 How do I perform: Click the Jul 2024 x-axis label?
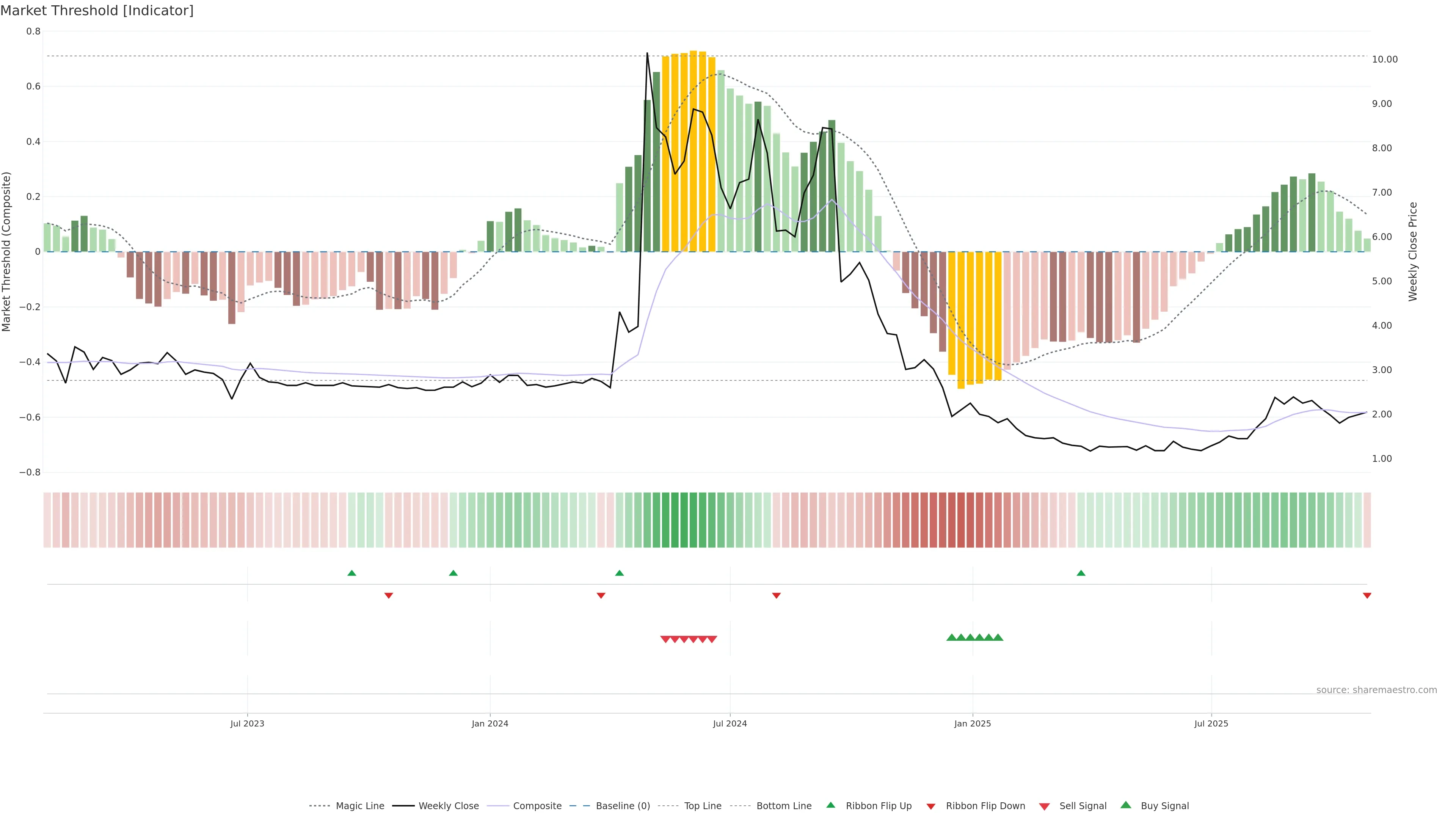point(730,723)
